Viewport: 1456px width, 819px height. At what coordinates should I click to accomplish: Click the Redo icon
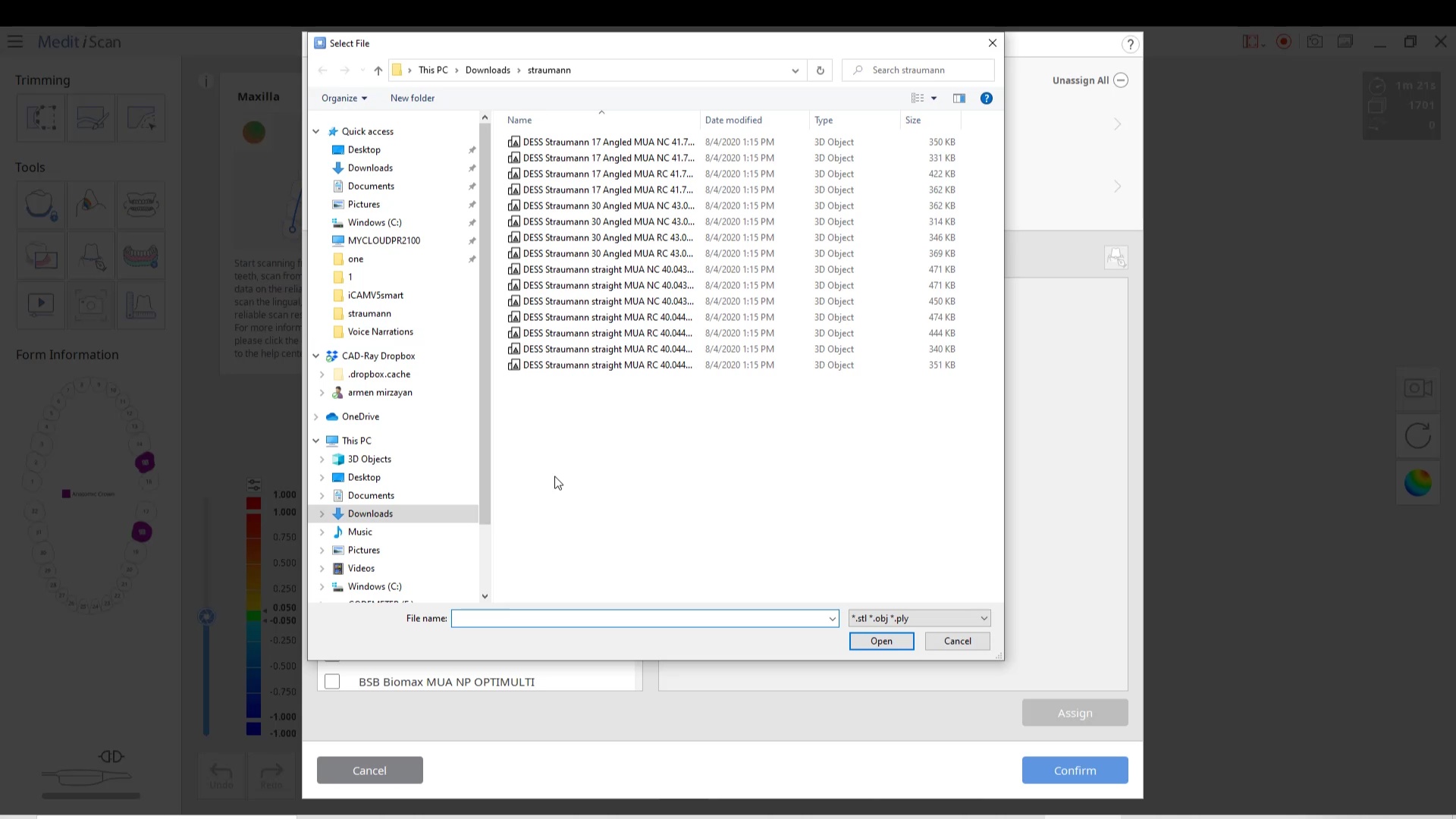[271, 775]
